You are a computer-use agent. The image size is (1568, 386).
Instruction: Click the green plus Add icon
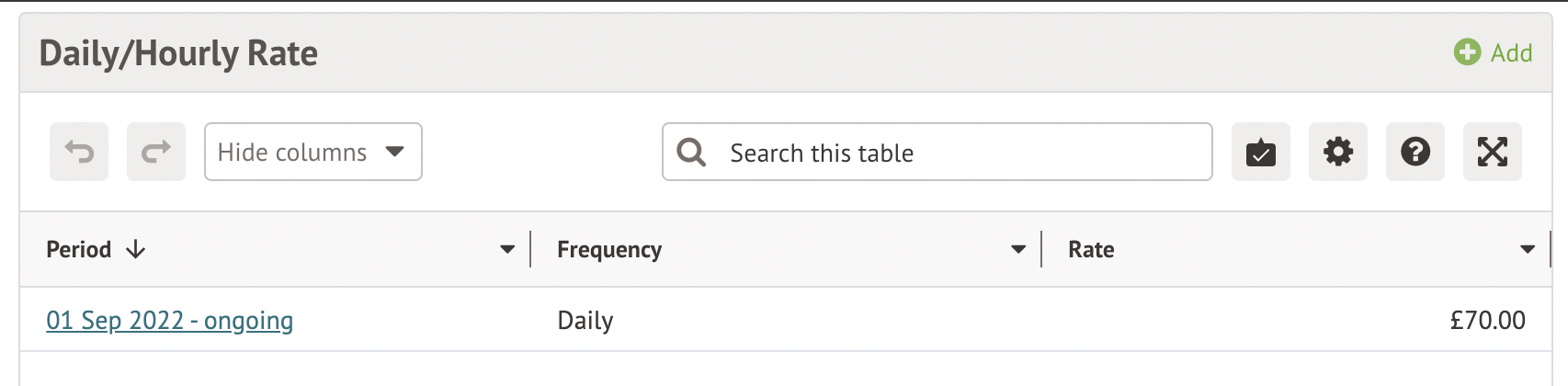point(1467,52)
